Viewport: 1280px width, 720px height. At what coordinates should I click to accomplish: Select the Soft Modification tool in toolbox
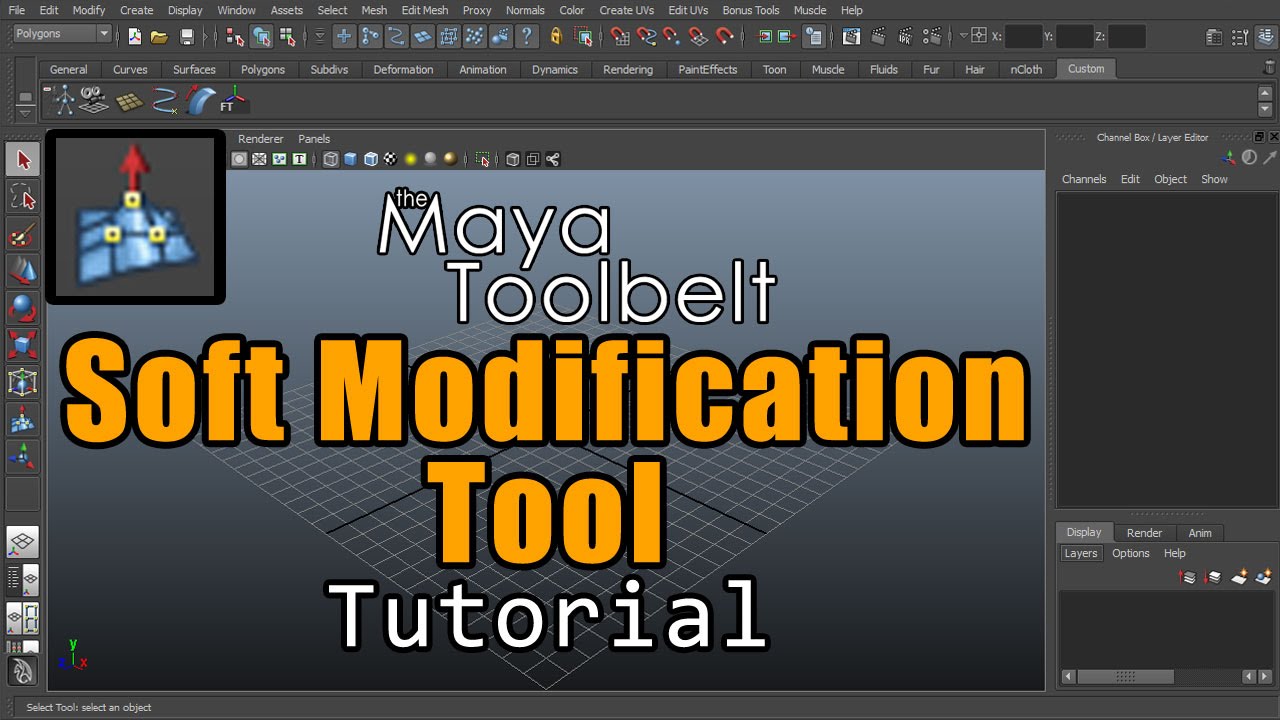pyautogui.click(x=23, y=419)
